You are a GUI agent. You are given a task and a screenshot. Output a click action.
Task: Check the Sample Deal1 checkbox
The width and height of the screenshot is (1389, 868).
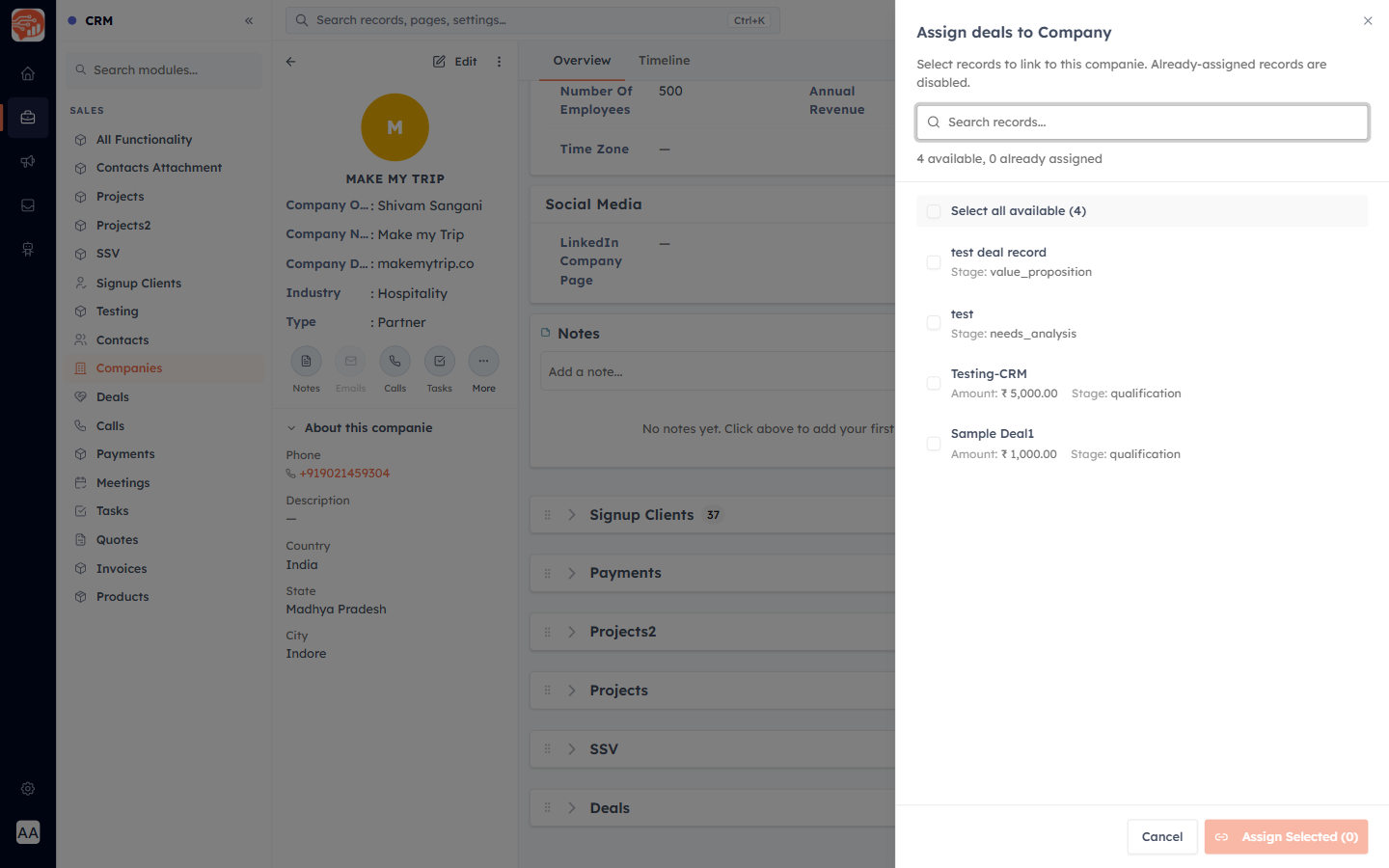pyautogui.click(x=934, y=444)
